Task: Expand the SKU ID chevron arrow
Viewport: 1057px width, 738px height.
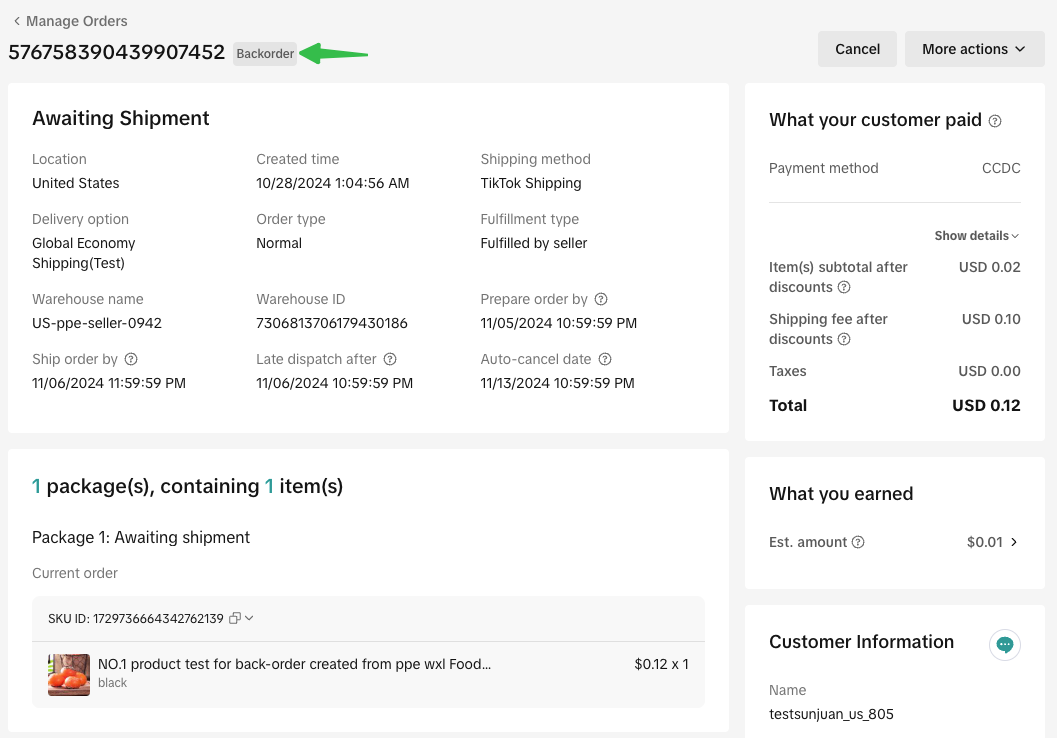Action: point(249,618)
